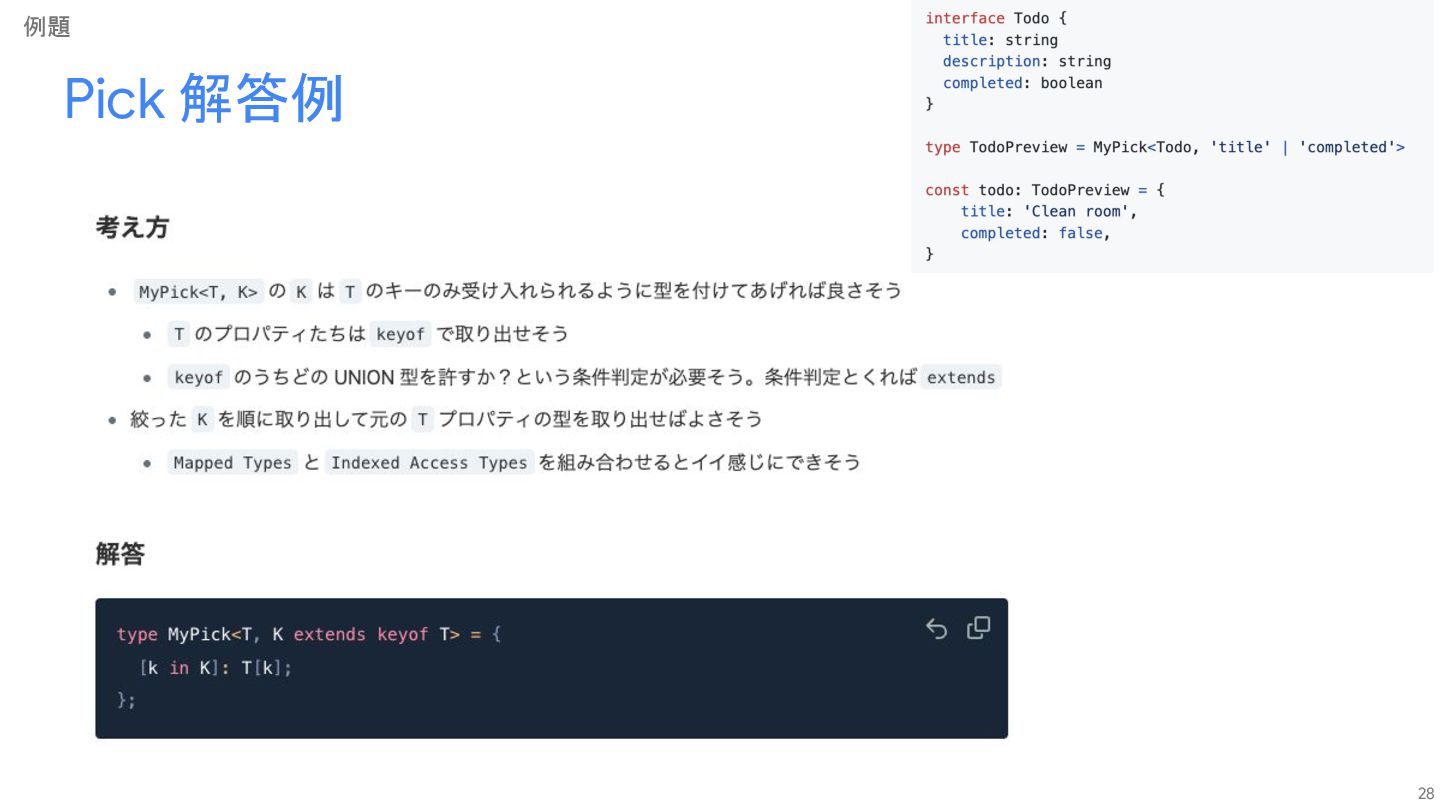Click the undo arrow icon in code block

coord(936,629)
